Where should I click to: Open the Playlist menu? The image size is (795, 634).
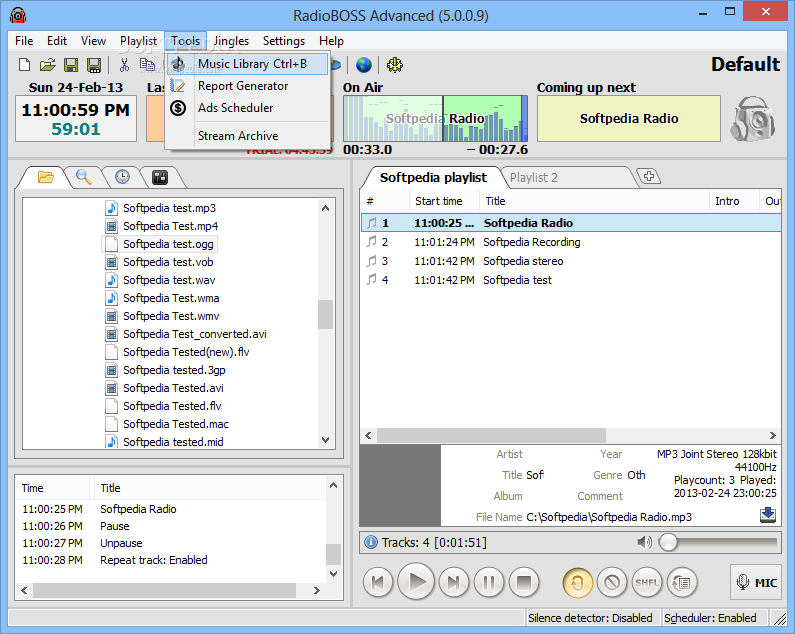point(138,41)
